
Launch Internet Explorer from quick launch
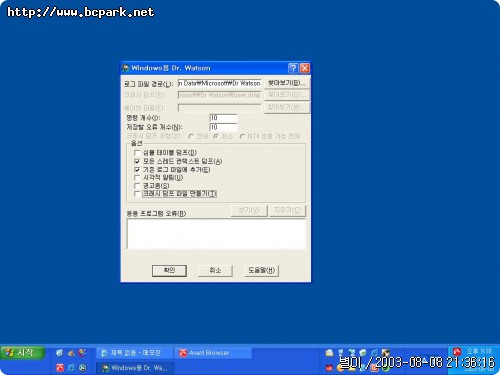[71, 368]
